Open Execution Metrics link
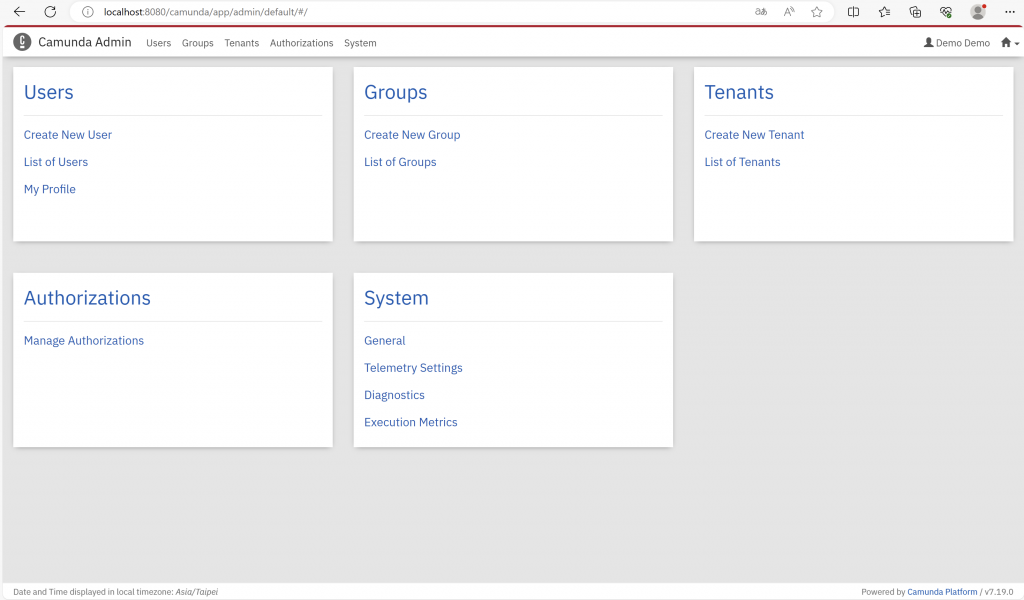Image resolution: width=1024 pixels, height=600 pixels. coord(411,422)
